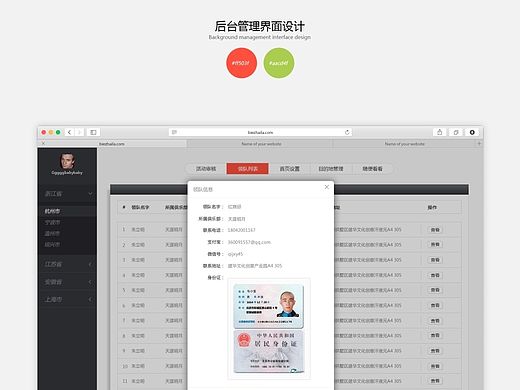Viewport: 520px width, 390px height.
Task: Click the reader view icon in address bar
Action: click(174, 132)
